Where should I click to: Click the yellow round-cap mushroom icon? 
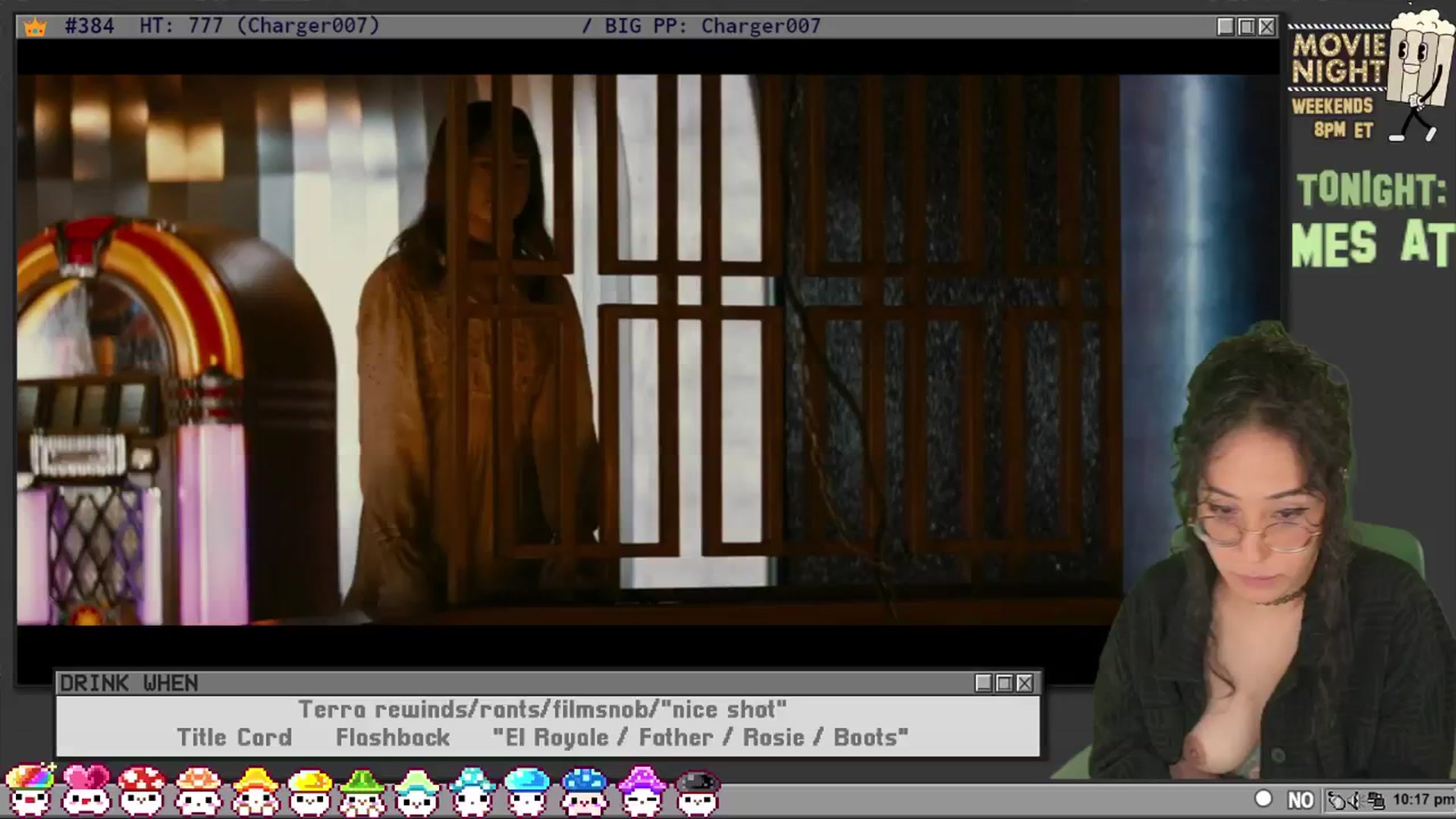point(309,790)
